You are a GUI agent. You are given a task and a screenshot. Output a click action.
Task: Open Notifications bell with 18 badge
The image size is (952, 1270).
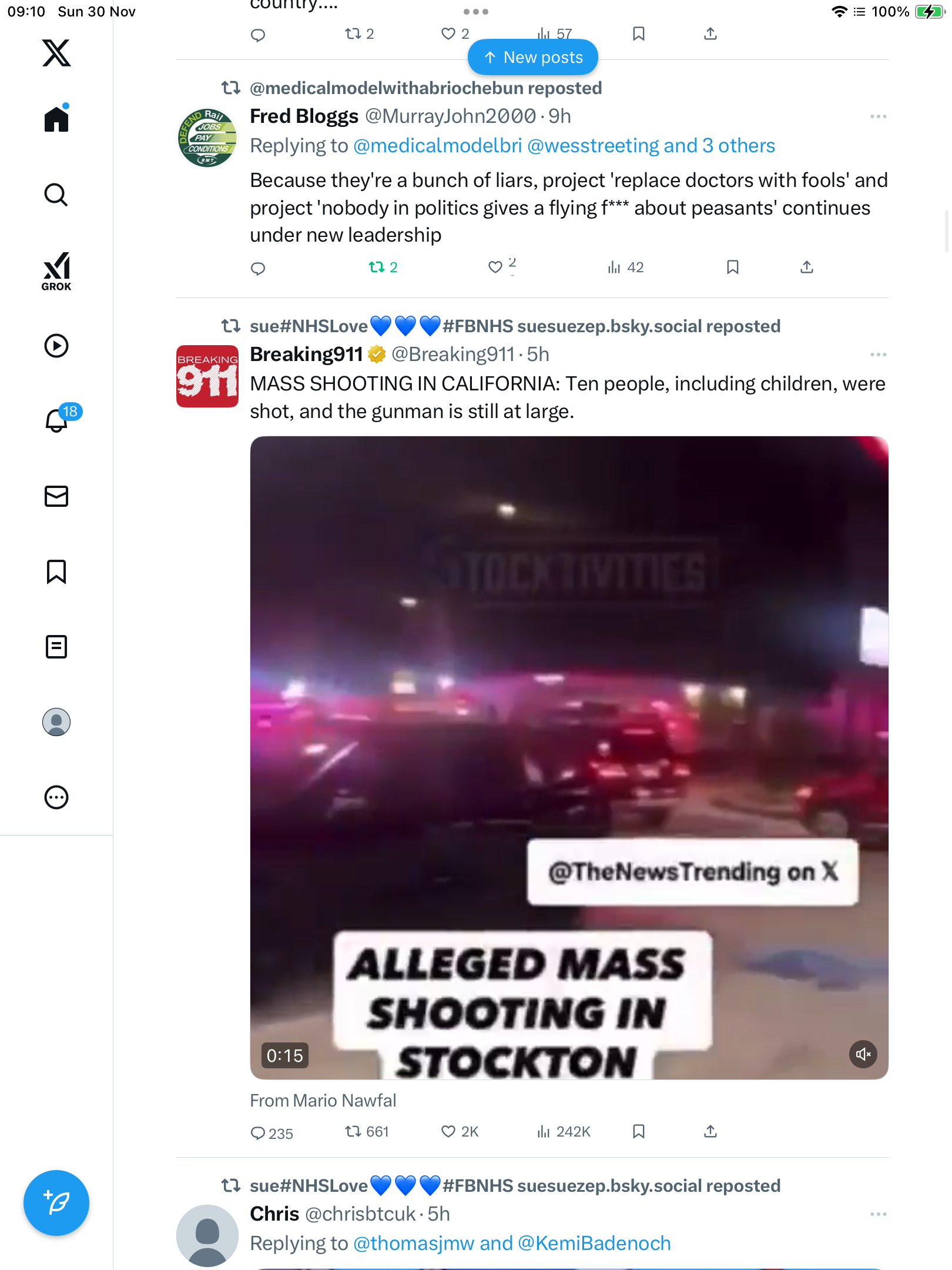click(x=58, y=420)
